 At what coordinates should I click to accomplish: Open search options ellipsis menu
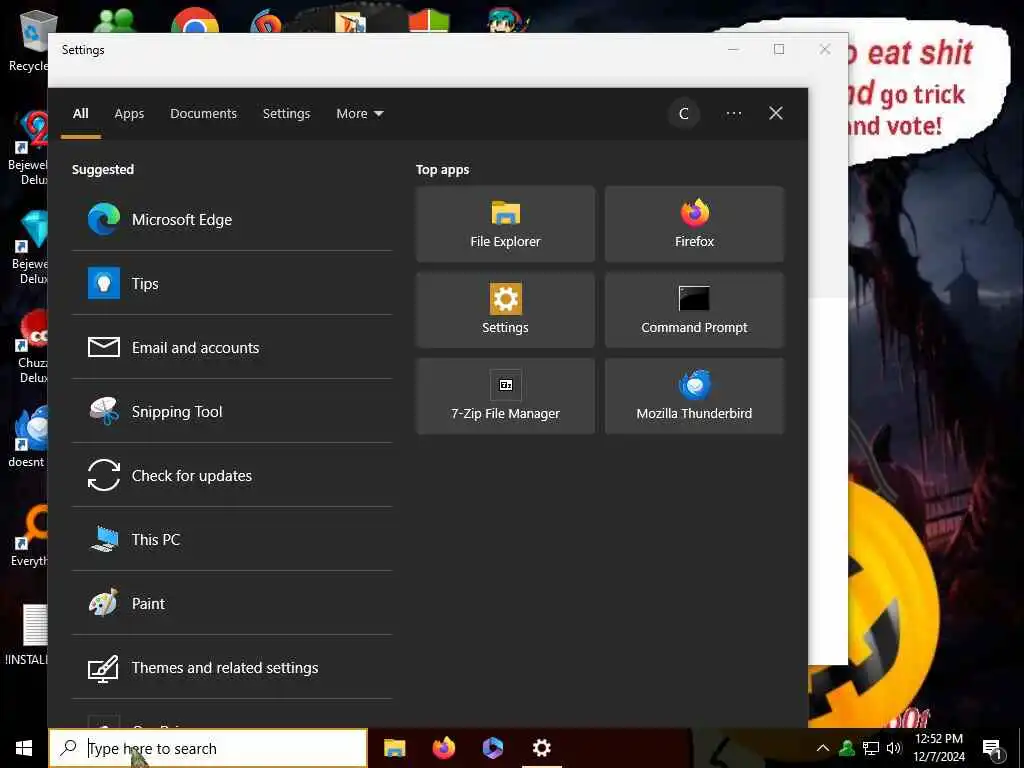(x=733, y=114)
